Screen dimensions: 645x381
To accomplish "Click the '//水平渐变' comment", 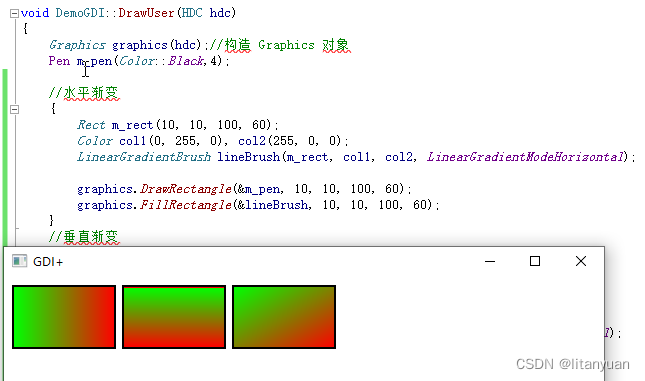I will [84, 93].
